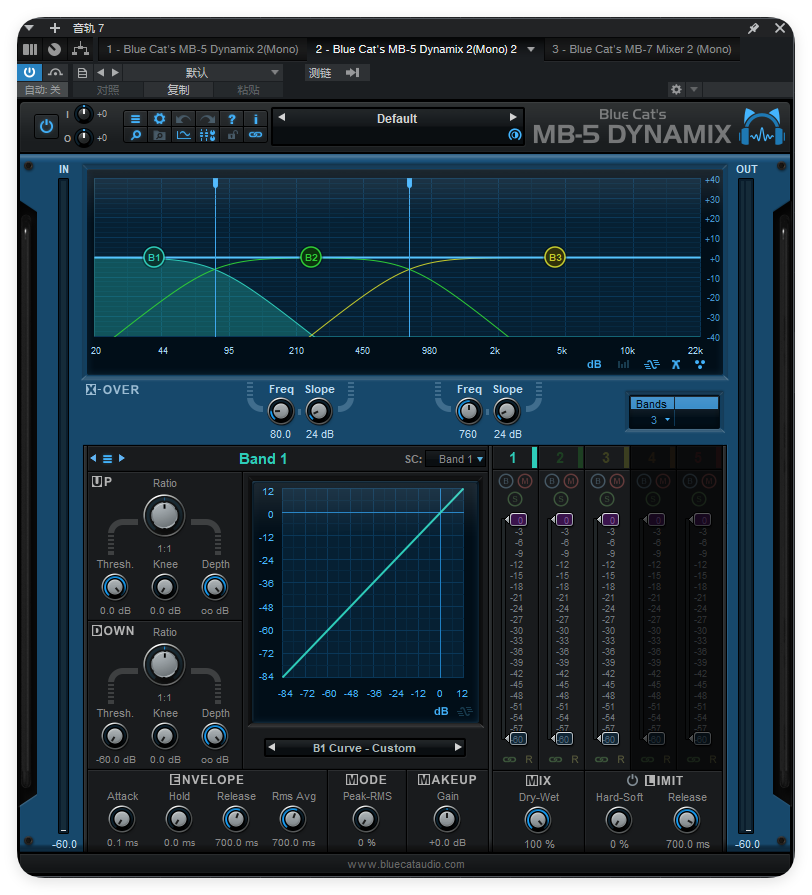Click the preset file icon in host bar
Image resolution: width=812 pixels, height=895 pixels.
click(x=82, y=72)
